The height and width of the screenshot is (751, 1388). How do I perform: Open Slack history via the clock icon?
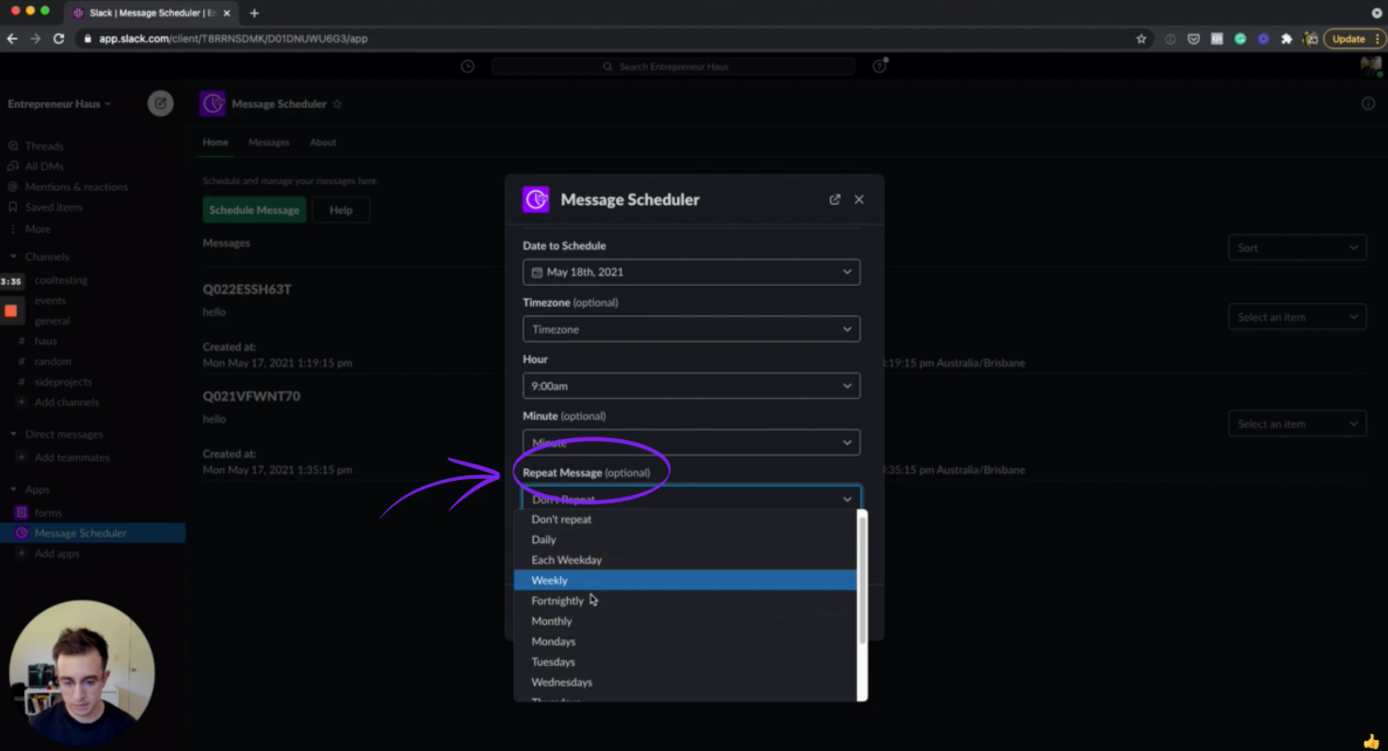[x=467, y=65]
